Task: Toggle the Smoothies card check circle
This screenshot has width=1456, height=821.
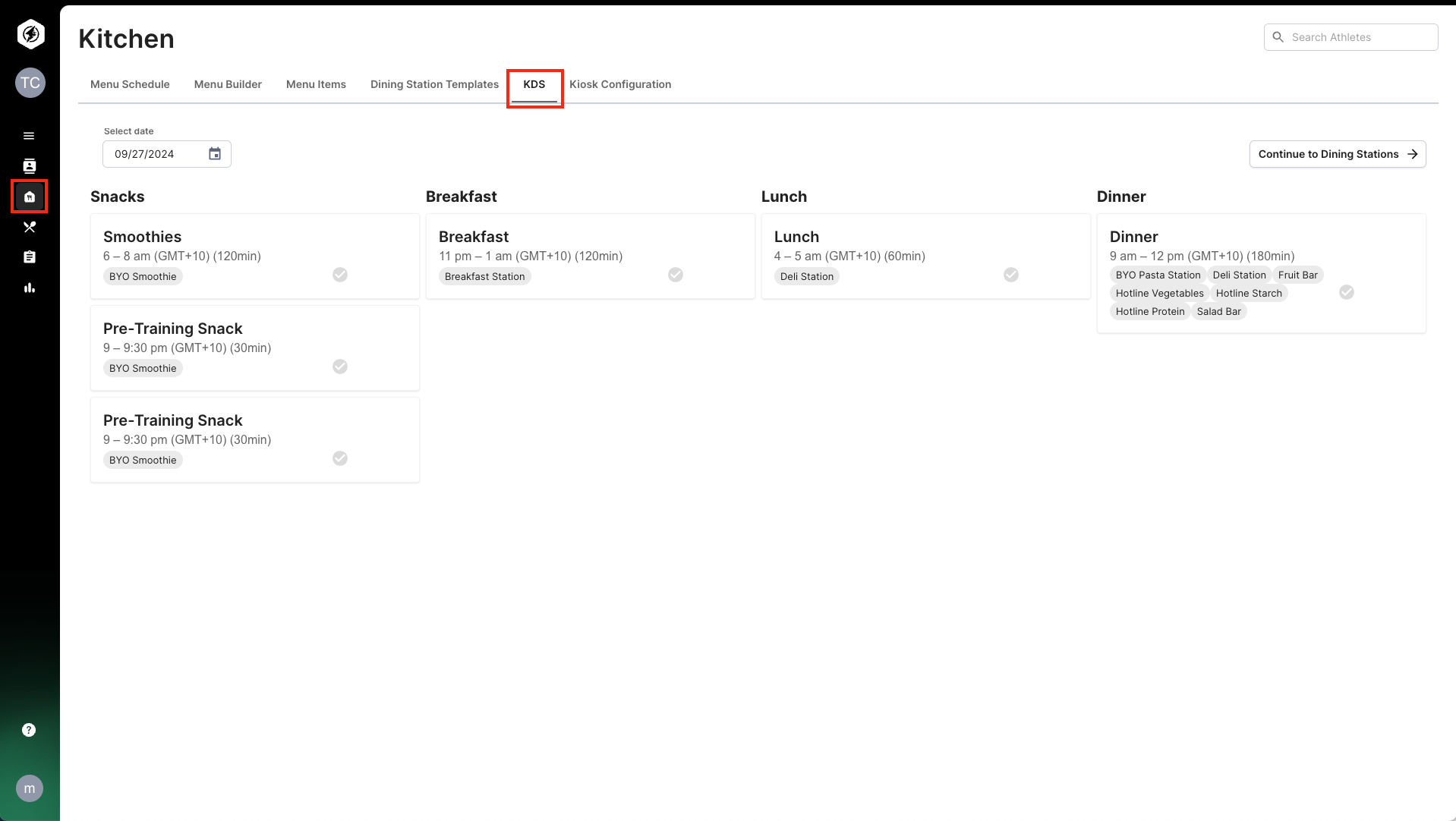Action: [x=340, y=275]
